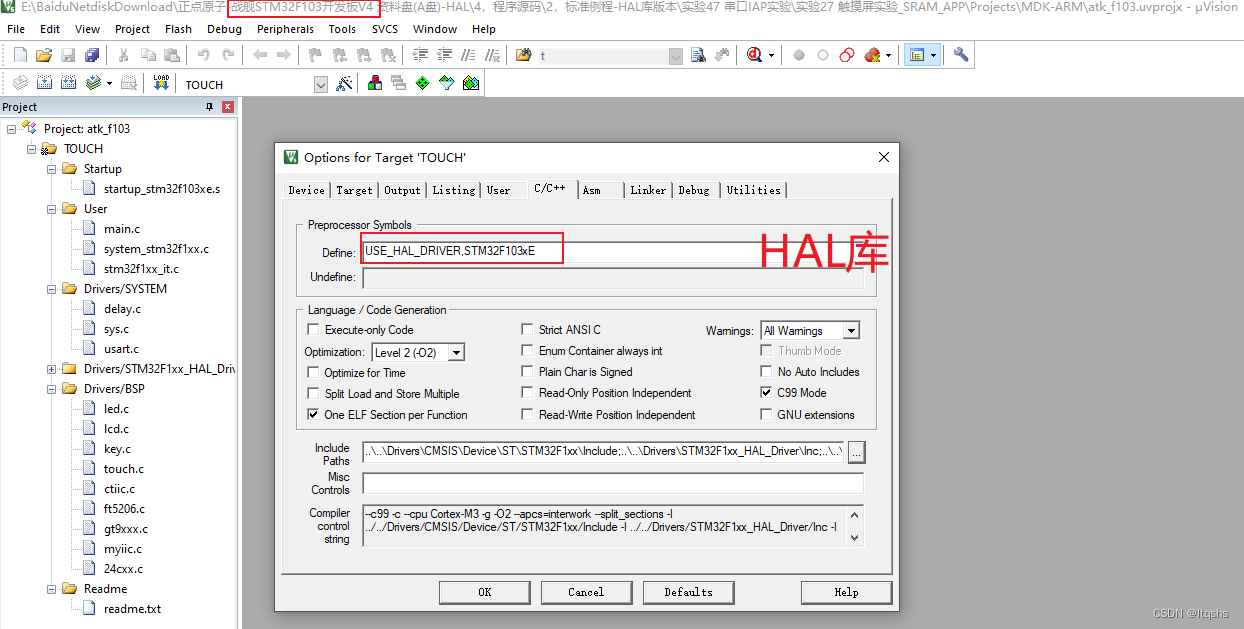Download to flash using the LOAD icon
The height and width of the screenshot is (629, 1244).
[161, 83]
